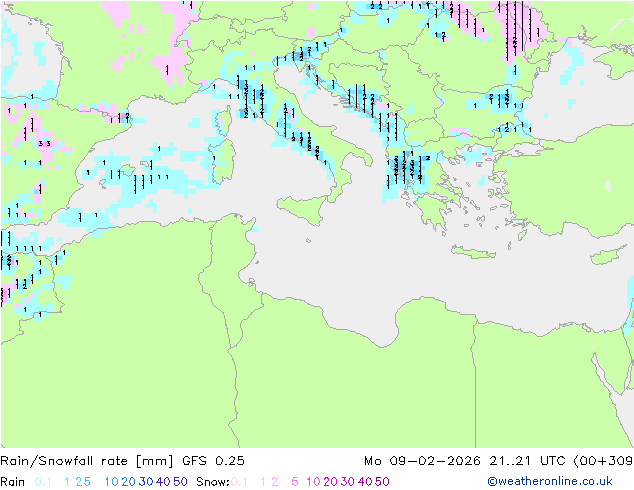This screenshot has width=634, height=490.
Task: Click the forecast date 'Mo 09-02-2026' text
Action: point(422,461)
